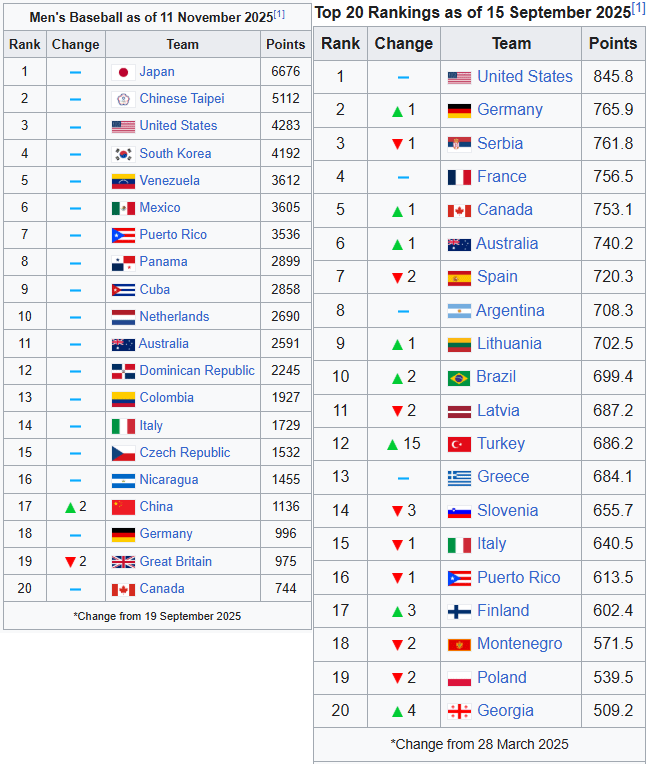Click the Chinese Taipei flag icon

click(123, 99)
